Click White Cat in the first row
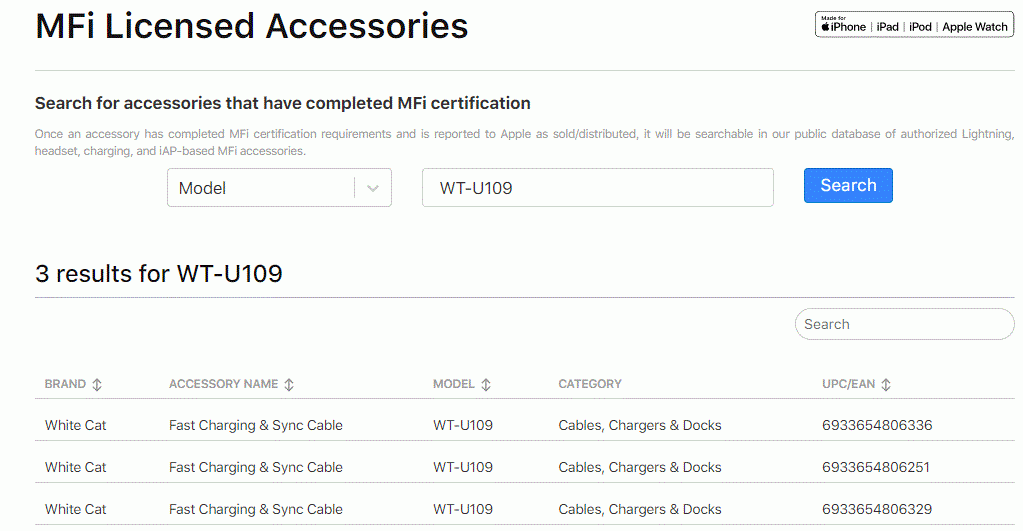 tap(76, 425)
